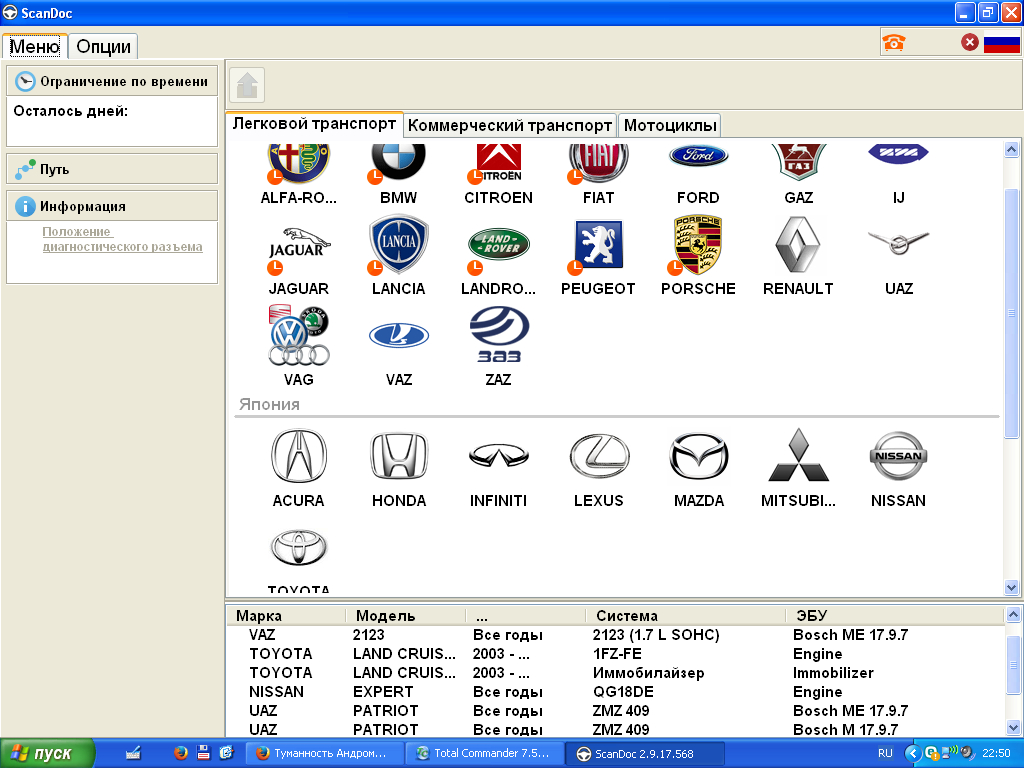Open the VAG group brands

tap(298, 336)
